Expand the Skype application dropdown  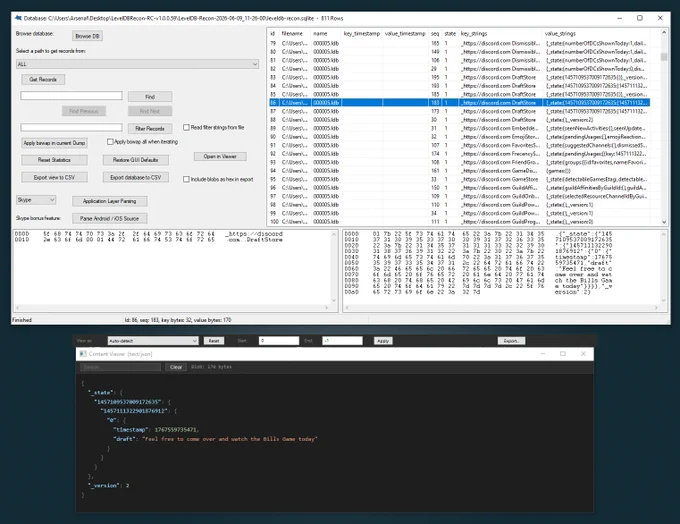pos(36,200)
